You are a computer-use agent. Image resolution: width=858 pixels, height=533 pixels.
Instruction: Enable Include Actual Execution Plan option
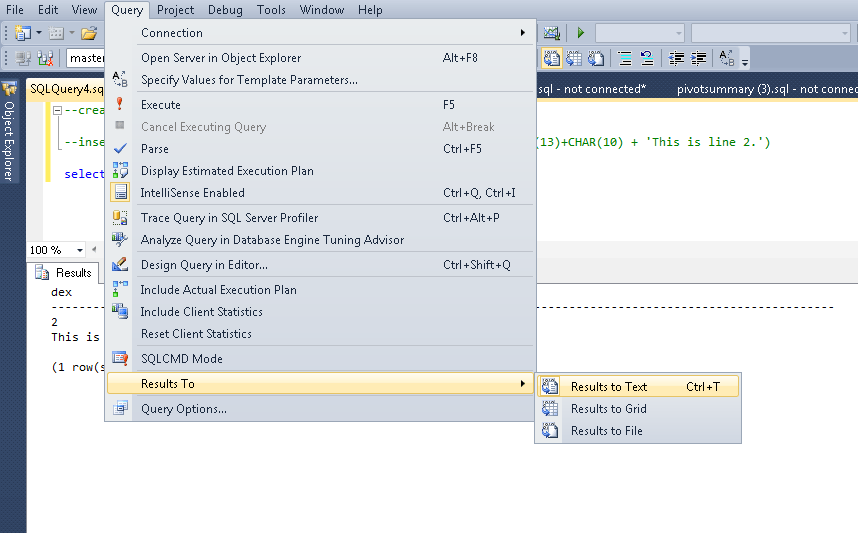(218, 290)
